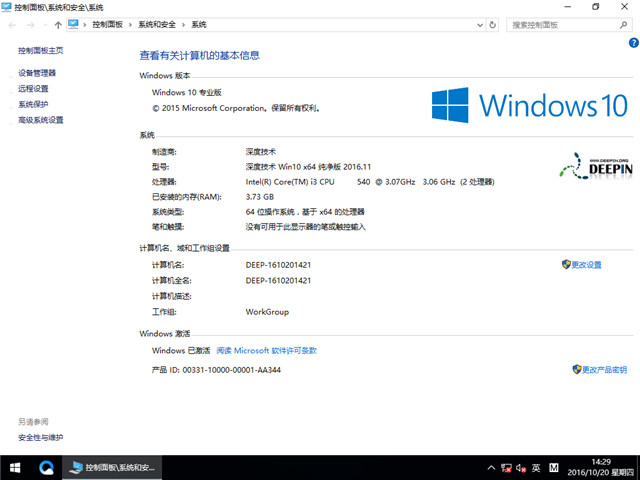Expand the address bar history dropdown
Screen dimensions: 640x480
pyautogui.click(x=478, y=24)
